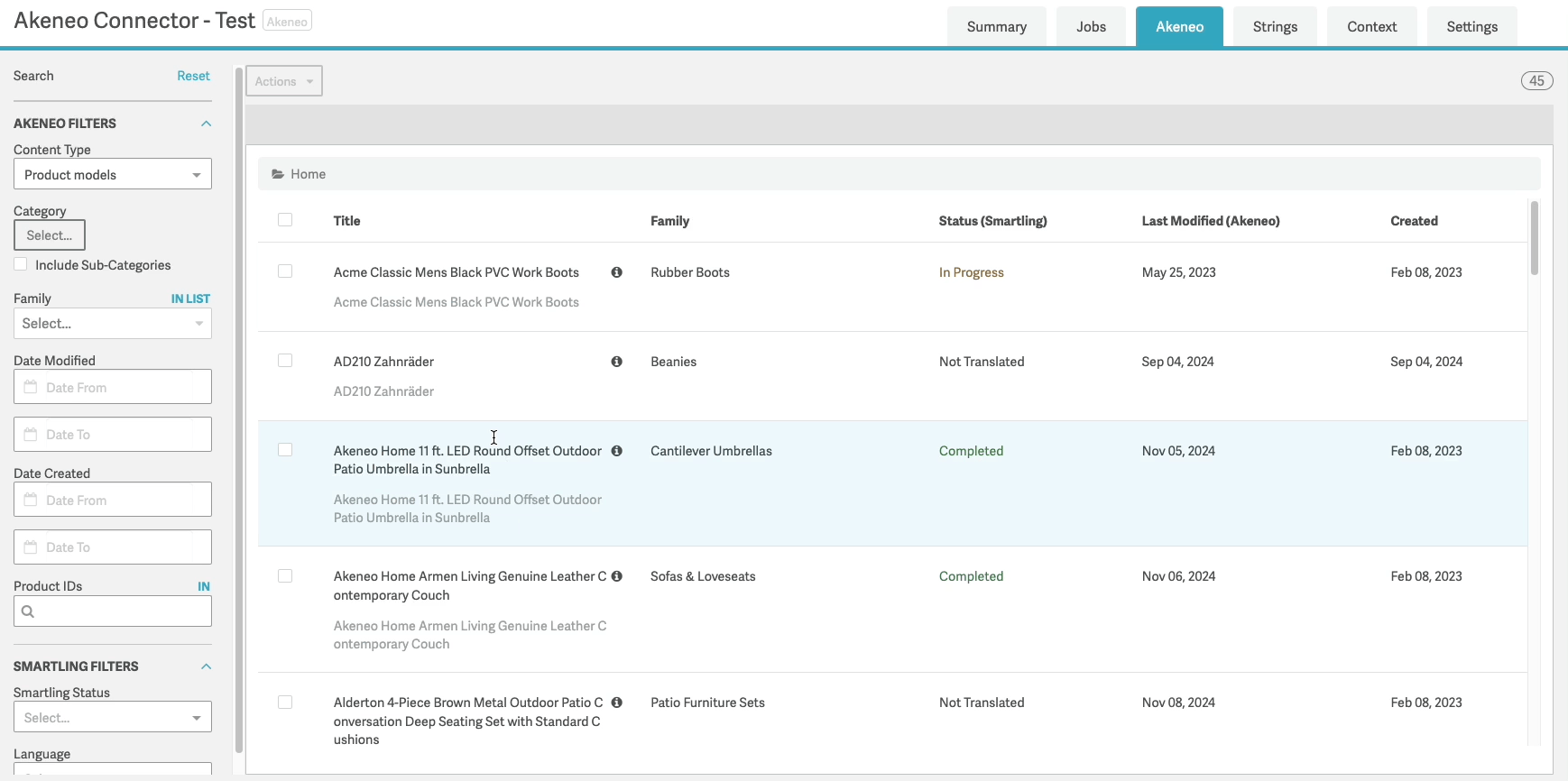Select the Alderton Patio Set row checkbox

tap(285, 703)
